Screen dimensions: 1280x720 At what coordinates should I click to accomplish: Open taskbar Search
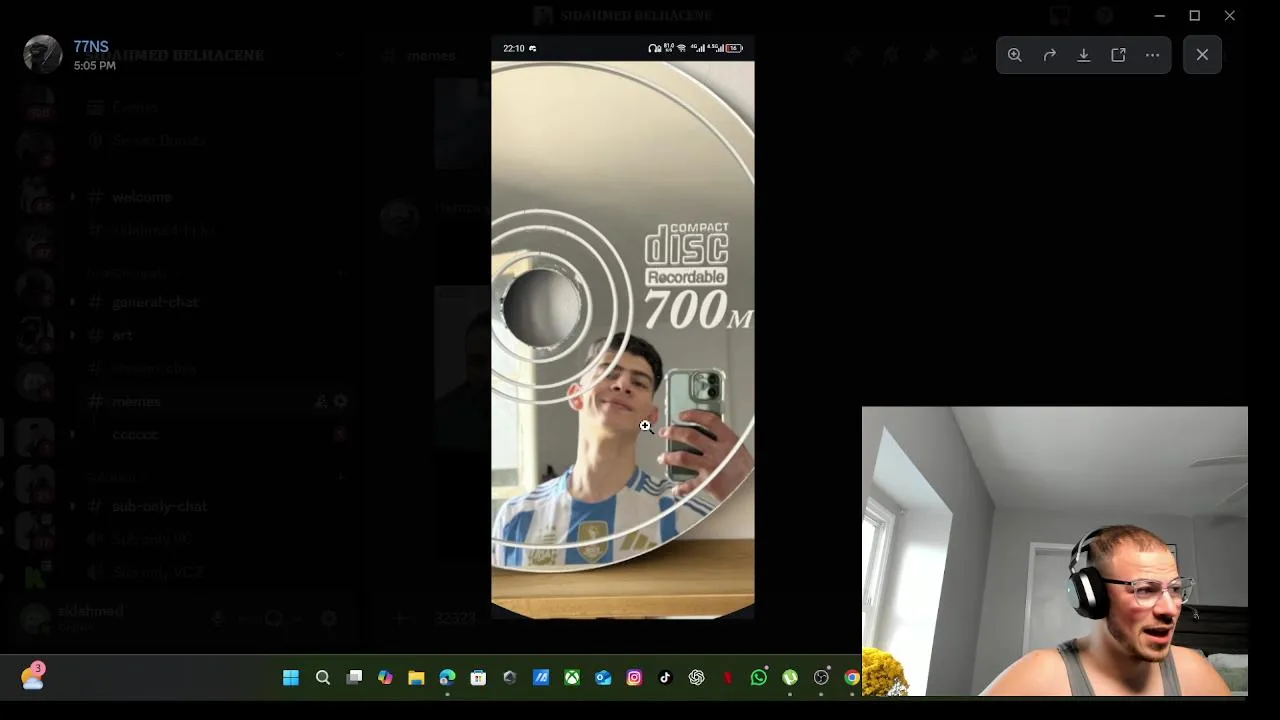pyautogui.click(x=322, y=678)
